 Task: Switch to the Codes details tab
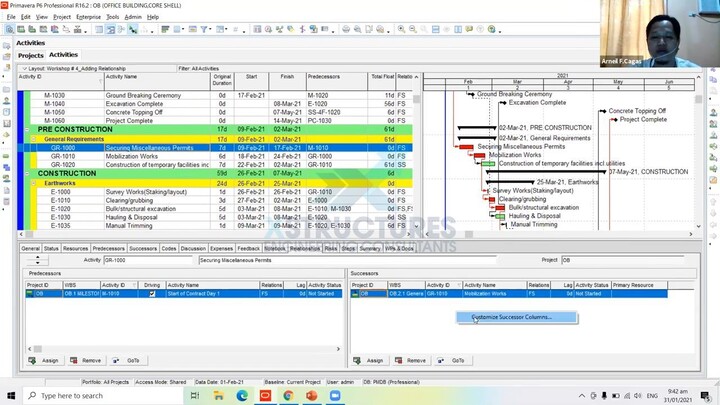(169, 248)
